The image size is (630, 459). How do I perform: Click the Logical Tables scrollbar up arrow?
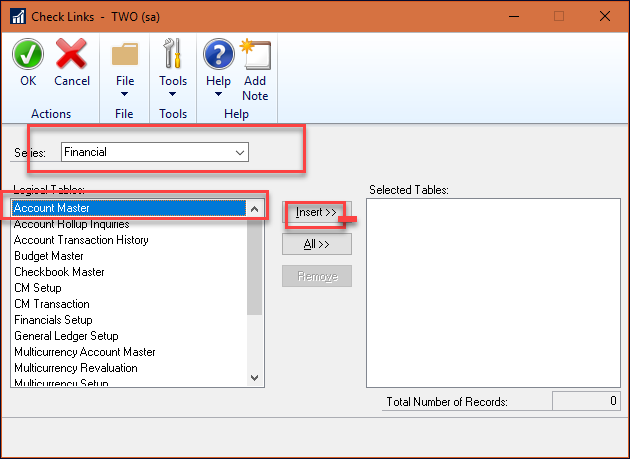[x=254, y=209]
